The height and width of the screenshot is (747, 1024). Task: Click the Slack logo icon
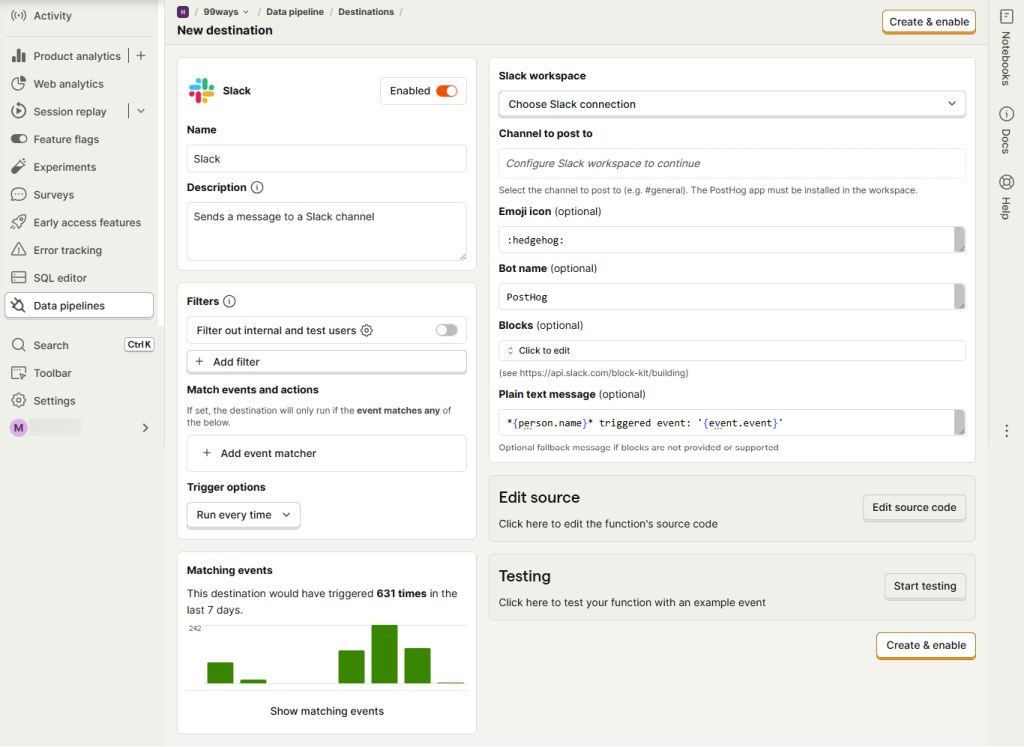[x=202, y=91]
